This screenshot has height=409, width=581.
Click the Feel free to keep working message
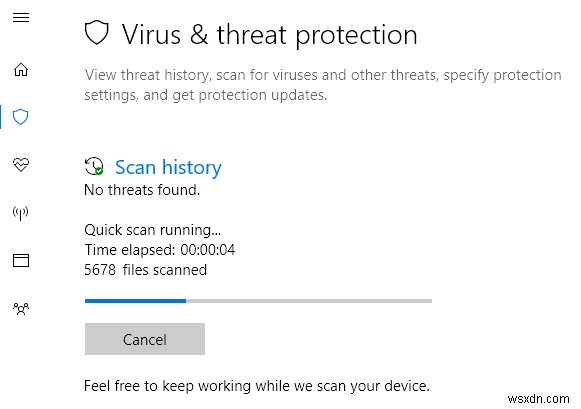pos(257,386)
